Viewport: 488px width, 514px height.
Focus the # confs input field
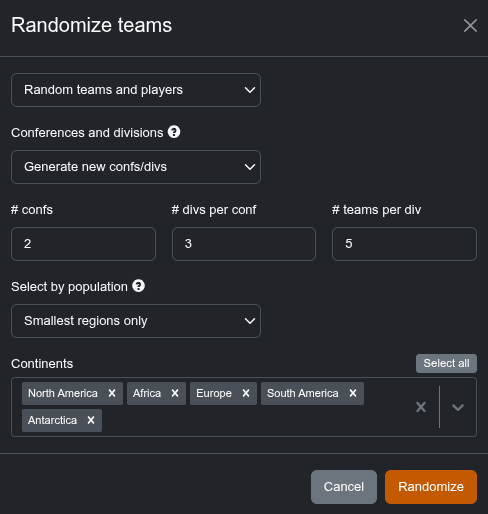tap(83, 244)
